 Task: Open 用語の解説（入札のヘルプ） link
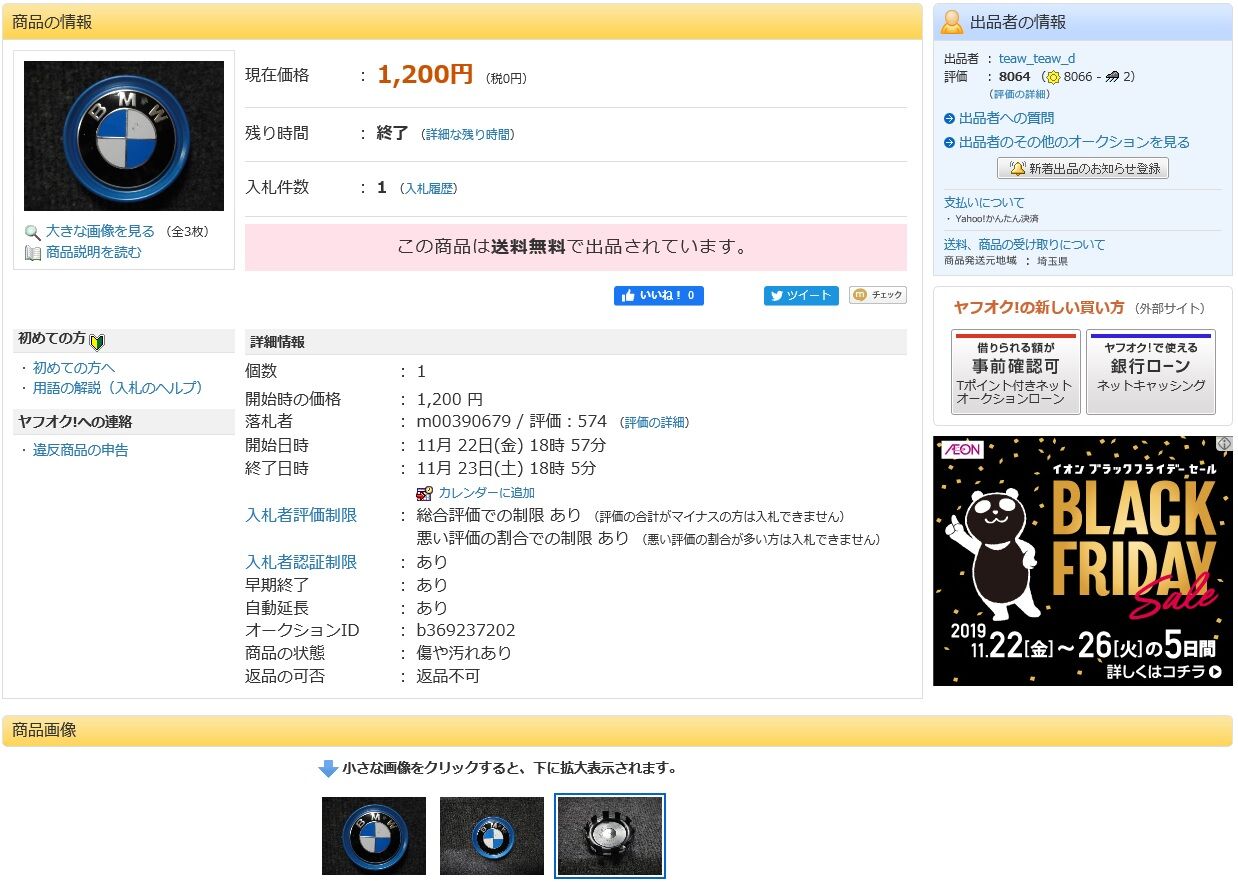click(118, 388)
